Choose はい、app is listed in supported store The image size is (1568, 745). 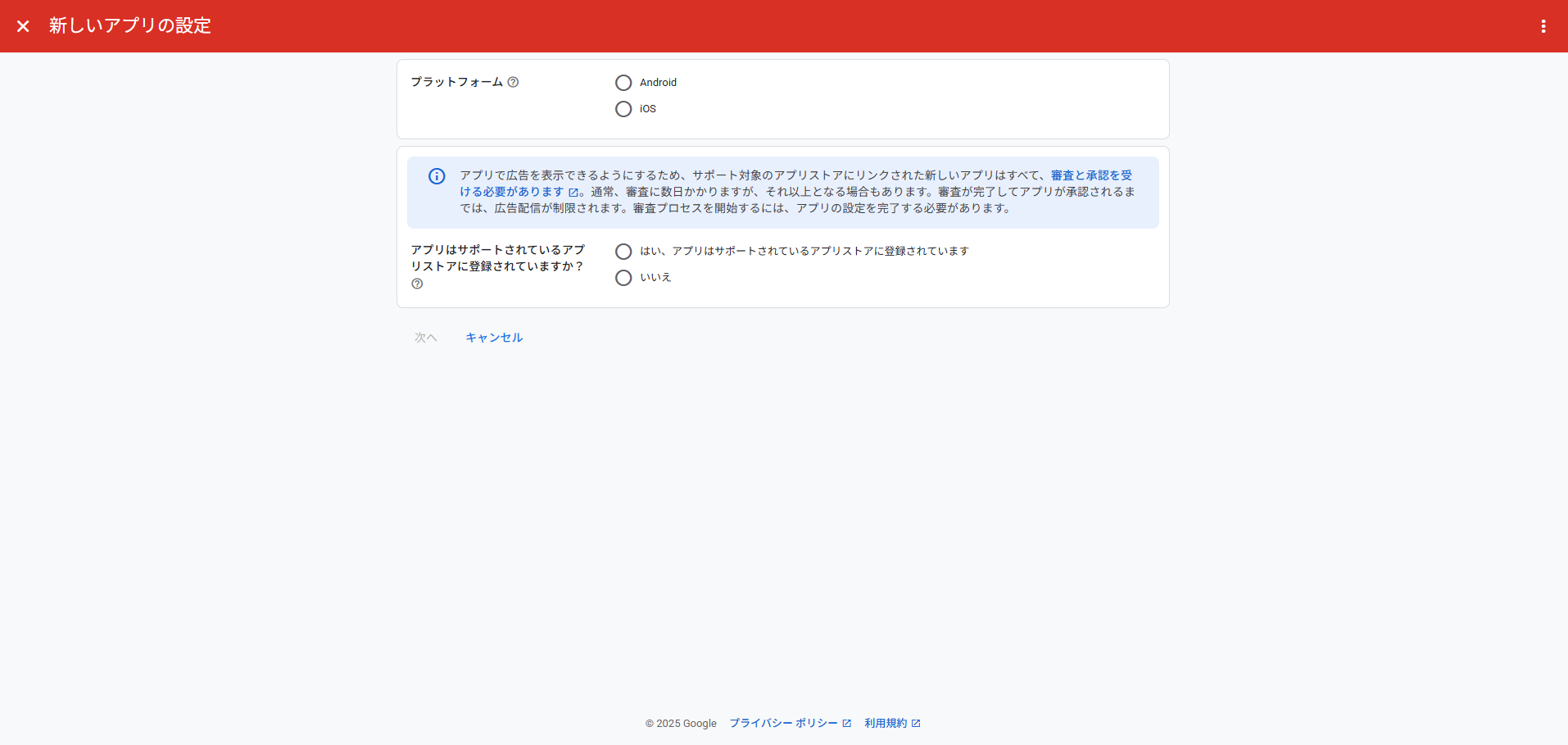[623, 252]
